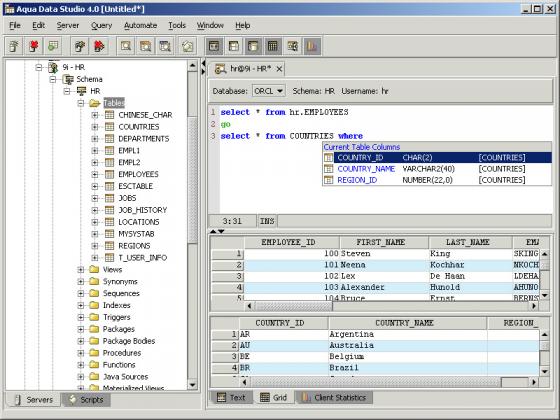560x420 pixels.
Task: Click the first toolbar icon with gray server
Action: coord(14,46)
